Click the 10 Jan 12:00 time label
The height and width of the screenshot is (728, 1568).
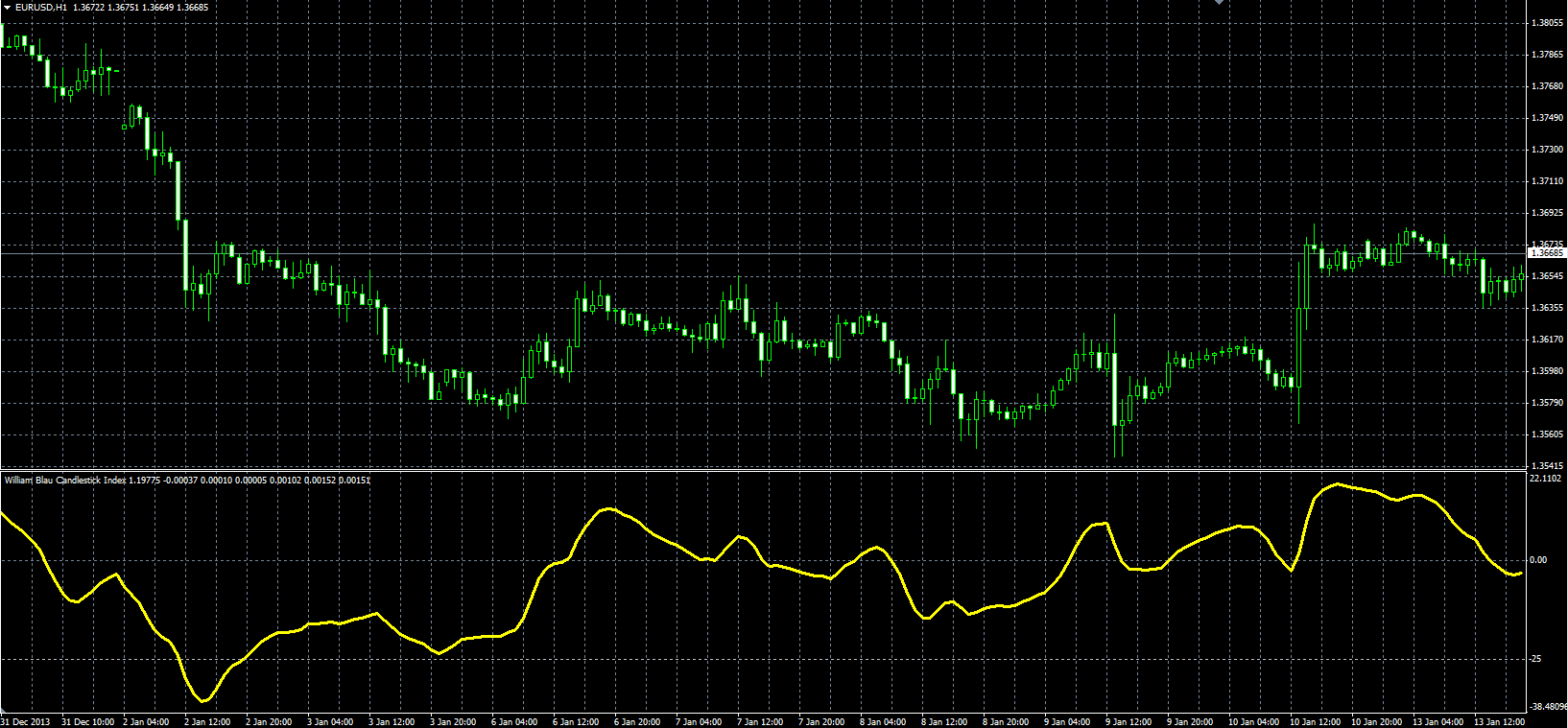(x=1315, y=722)
